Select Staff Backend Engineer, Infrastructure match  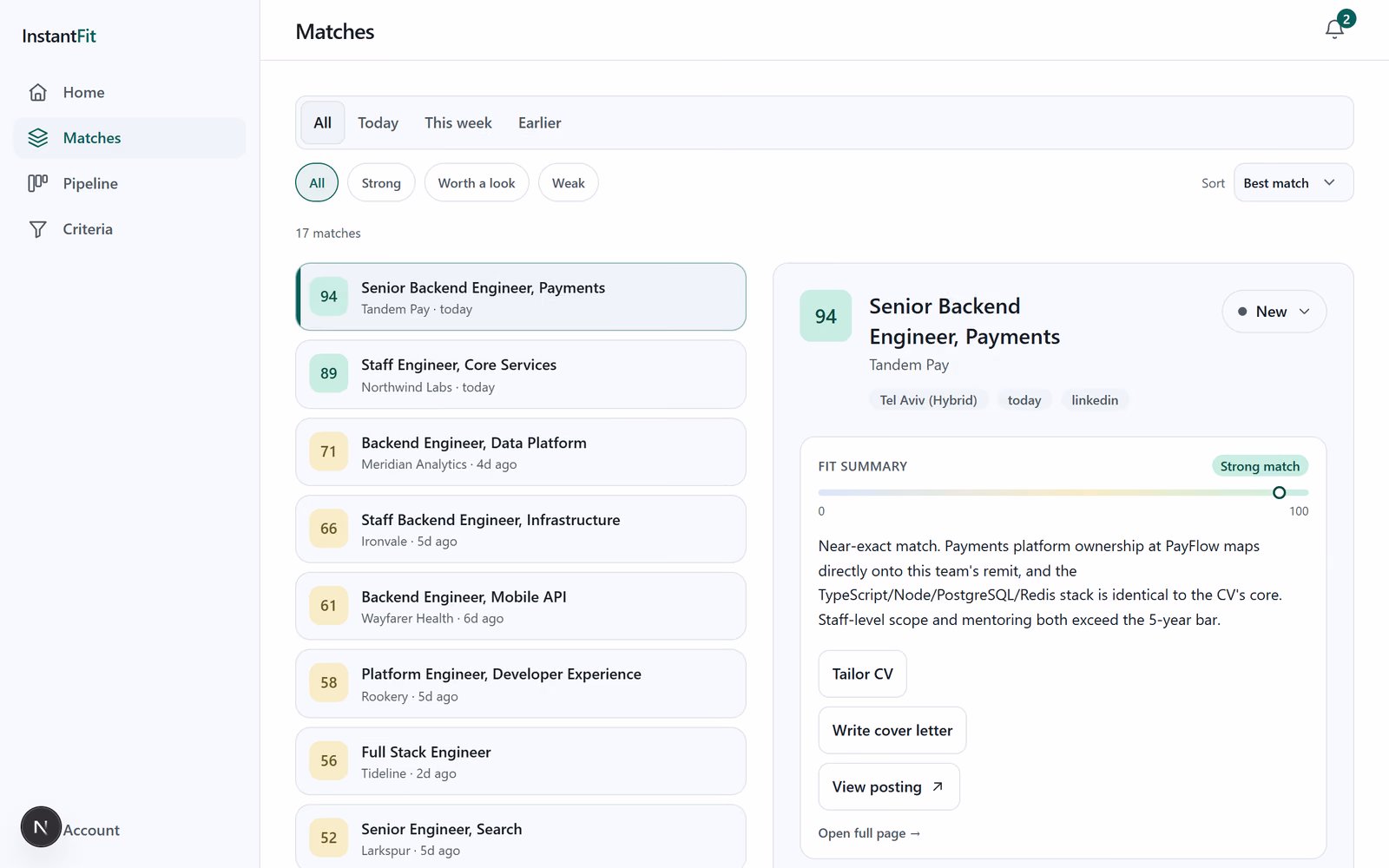[x=521, y=529]
